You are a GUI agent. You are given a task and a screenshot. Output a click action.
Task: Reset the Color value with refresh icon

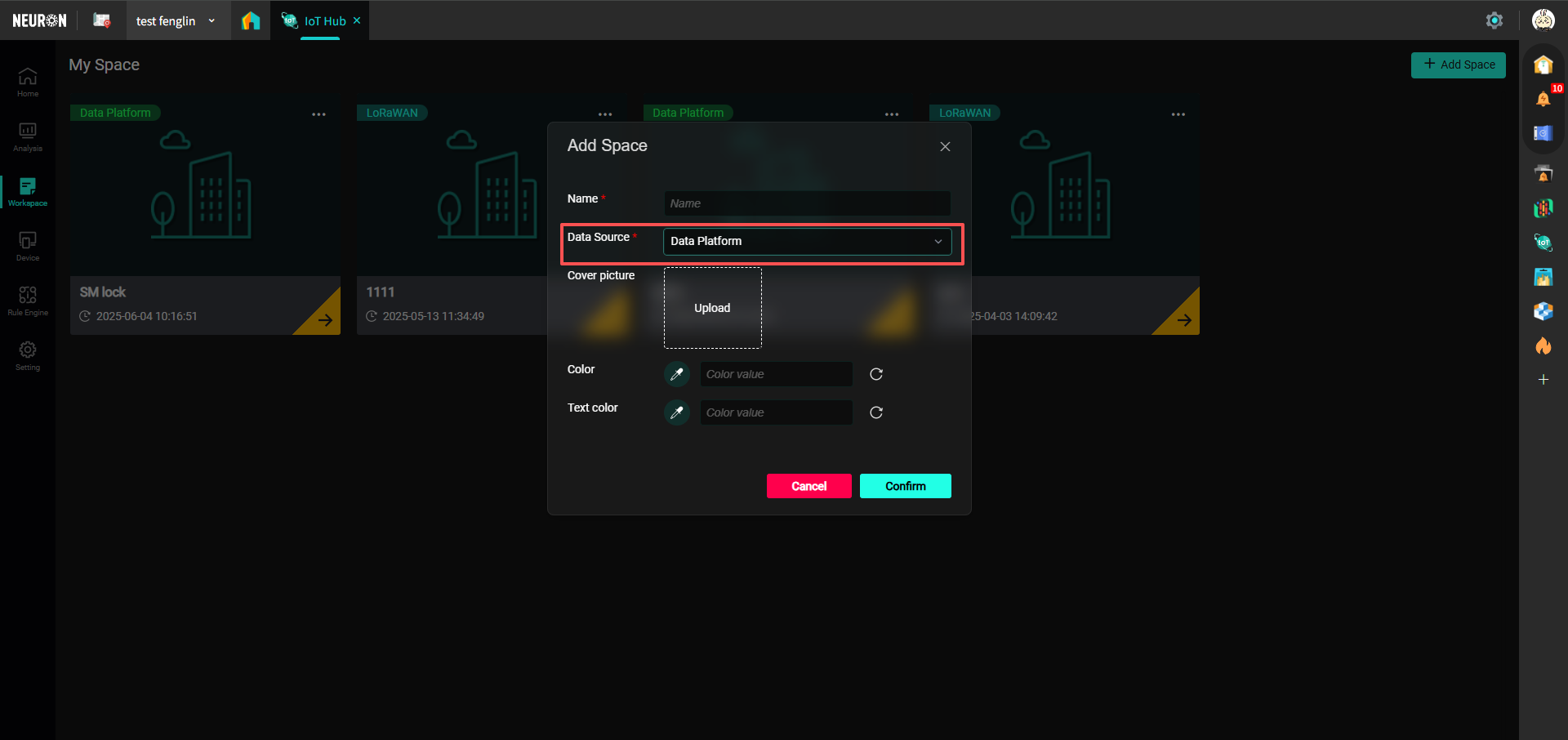pos(876,374)
